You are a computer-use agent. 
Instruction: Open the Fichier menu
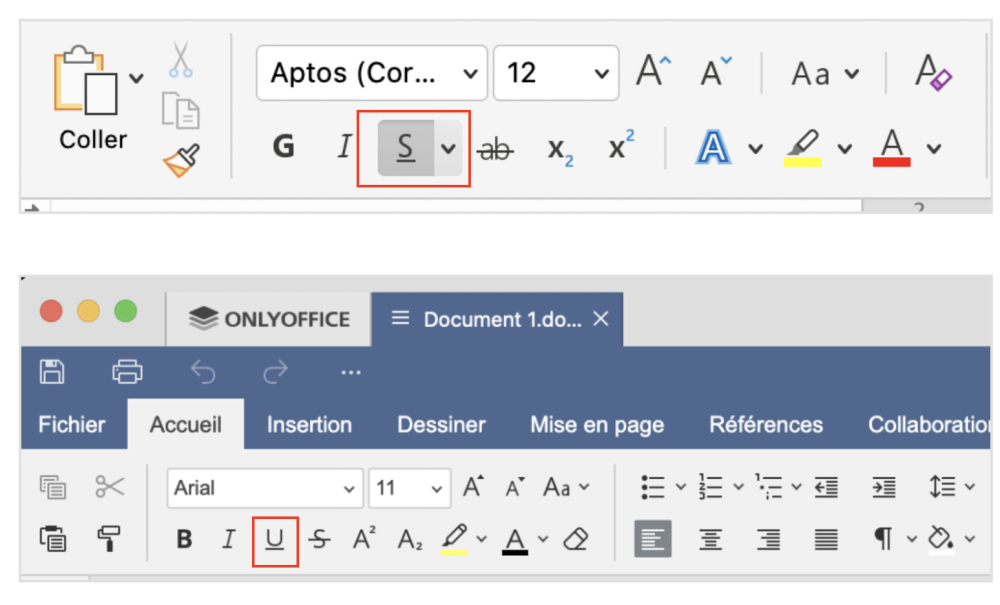point(72,424)
